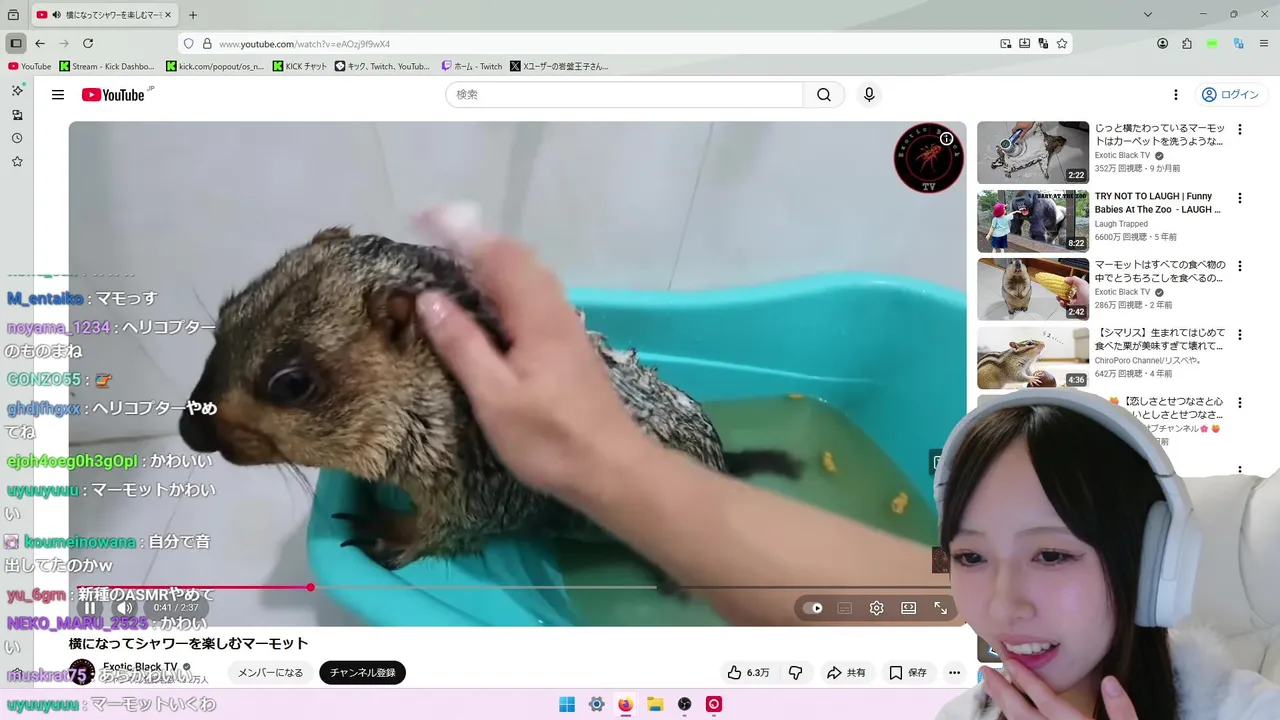The image size is (1280, 720).
Task: Click the メンバーになる join button
Action: click(271, 673)
